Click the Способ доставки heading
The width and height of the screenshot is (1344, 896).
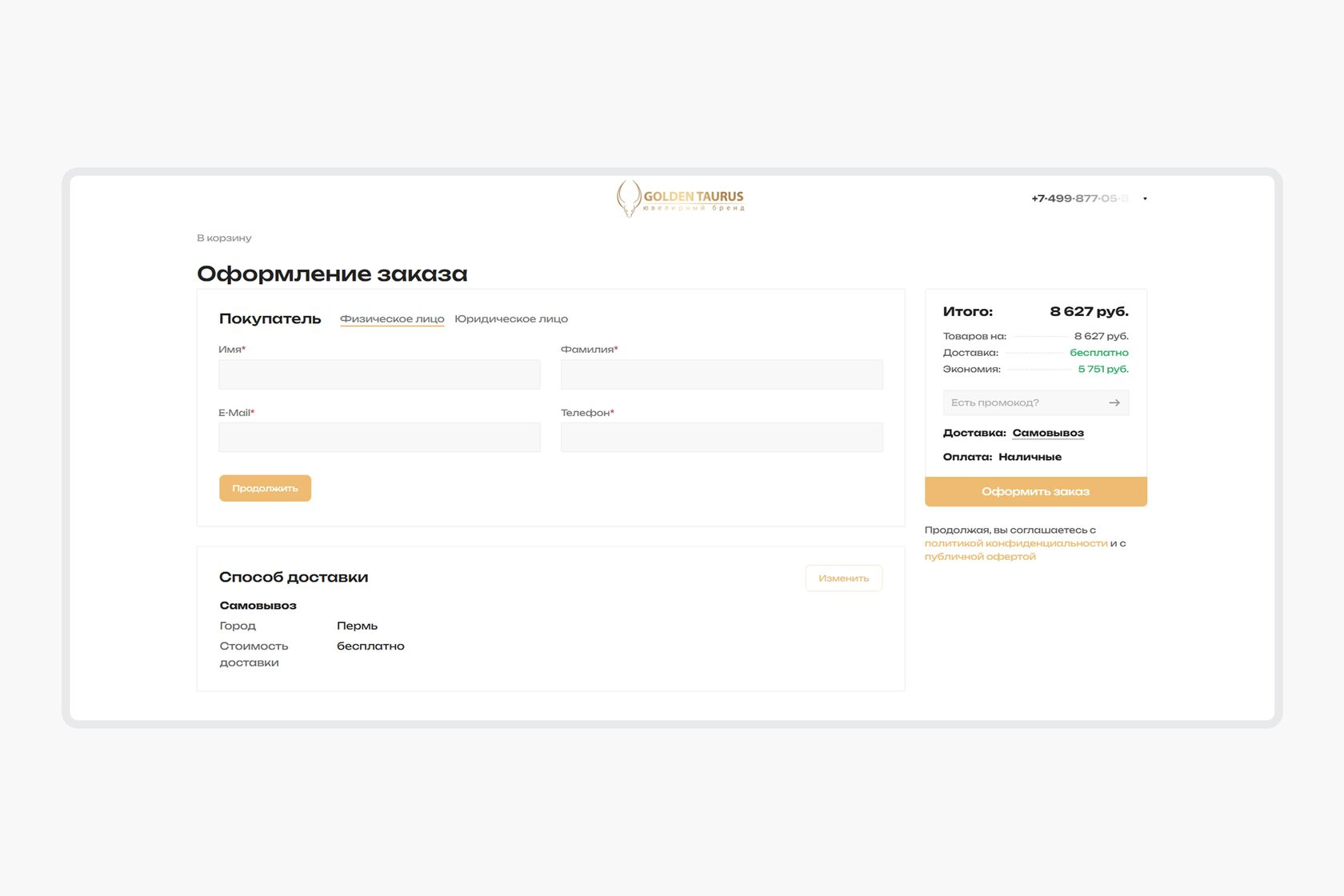pyautogui.click(x=294, y=577)
